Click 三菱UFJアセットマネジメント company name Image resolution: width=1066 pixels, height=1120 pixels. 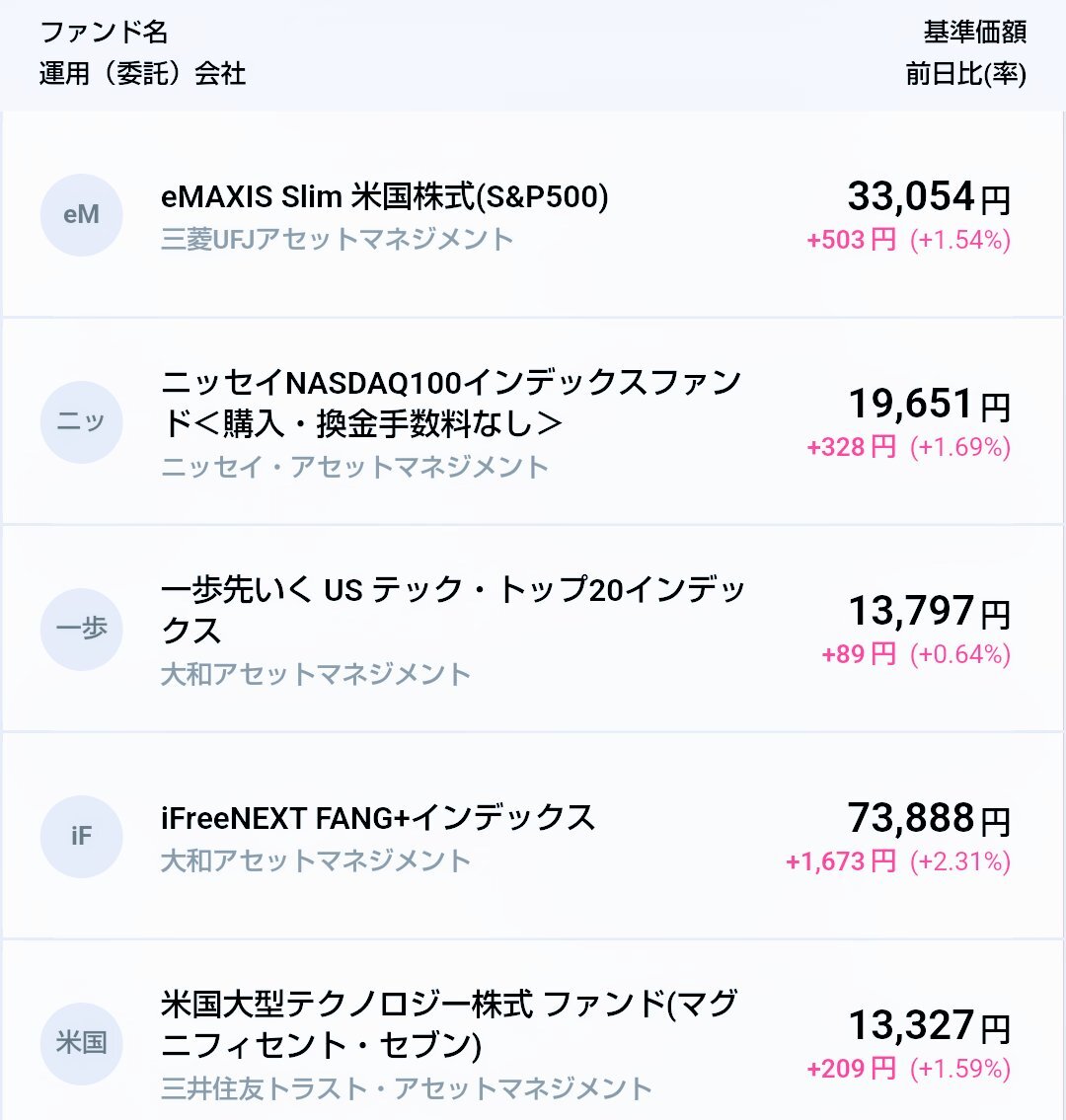coord(338,239)
